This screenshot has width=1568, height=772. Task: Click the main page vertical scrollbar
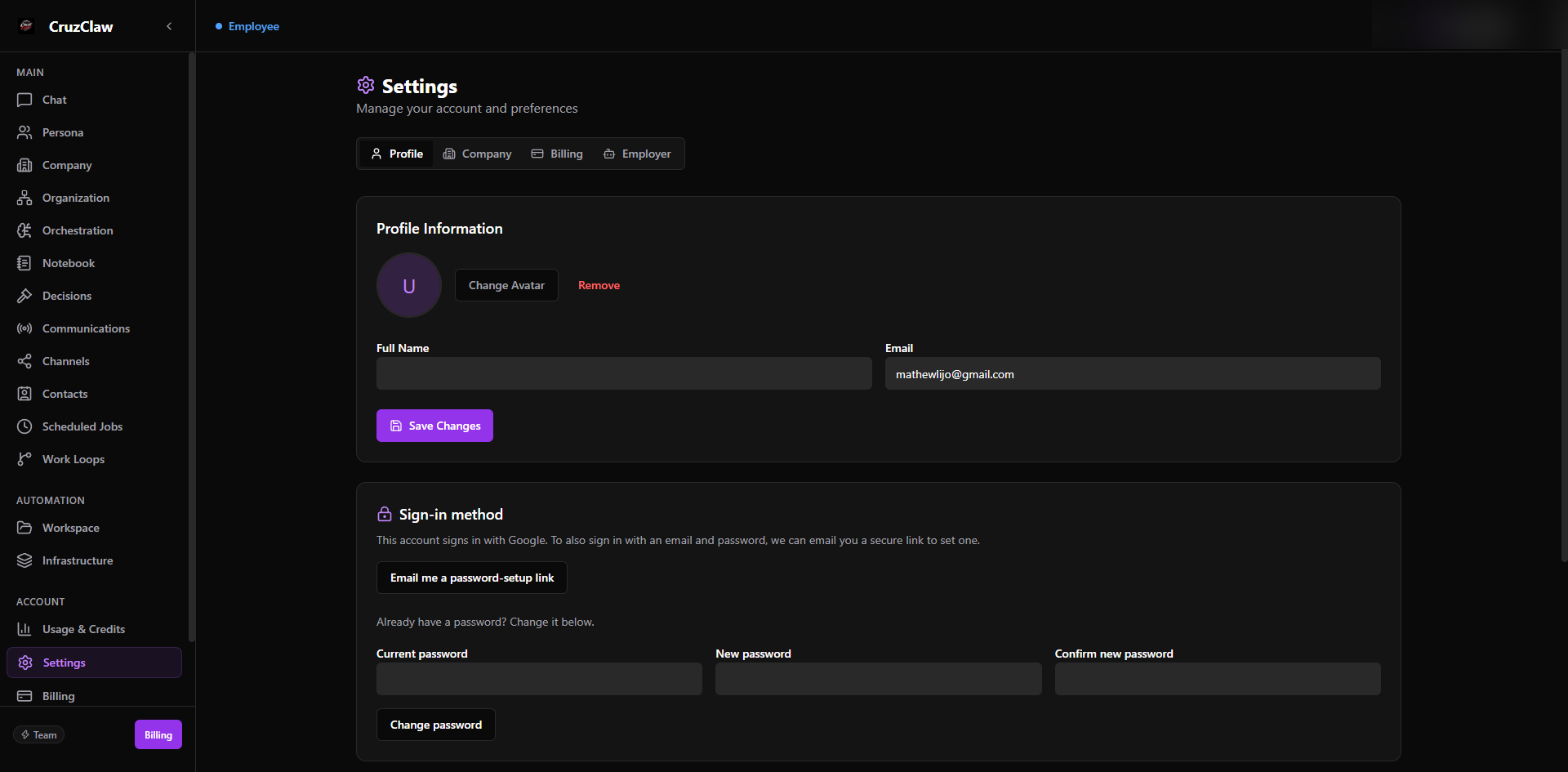coord(1564,306)
